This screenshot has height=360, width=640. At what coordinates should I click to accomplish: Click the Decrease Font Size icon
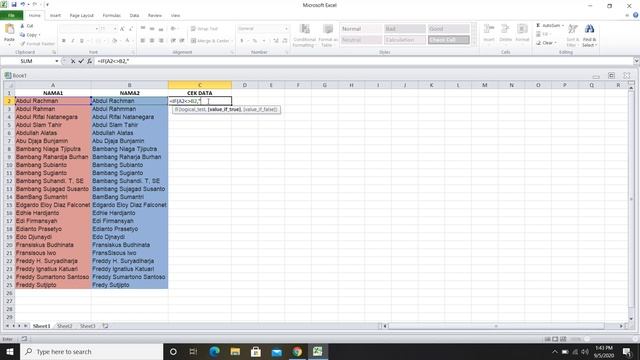tap(131, 29)
